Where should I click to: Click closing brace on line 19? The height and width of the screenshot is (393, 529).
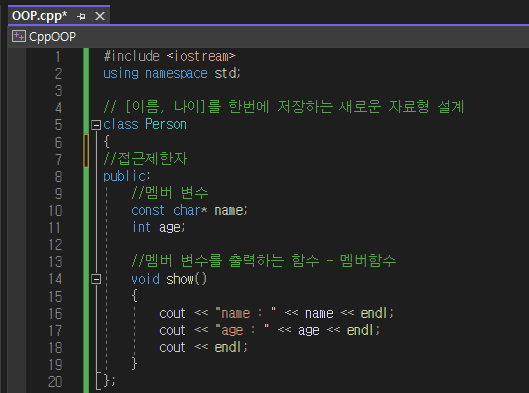(x=134, y=364)
